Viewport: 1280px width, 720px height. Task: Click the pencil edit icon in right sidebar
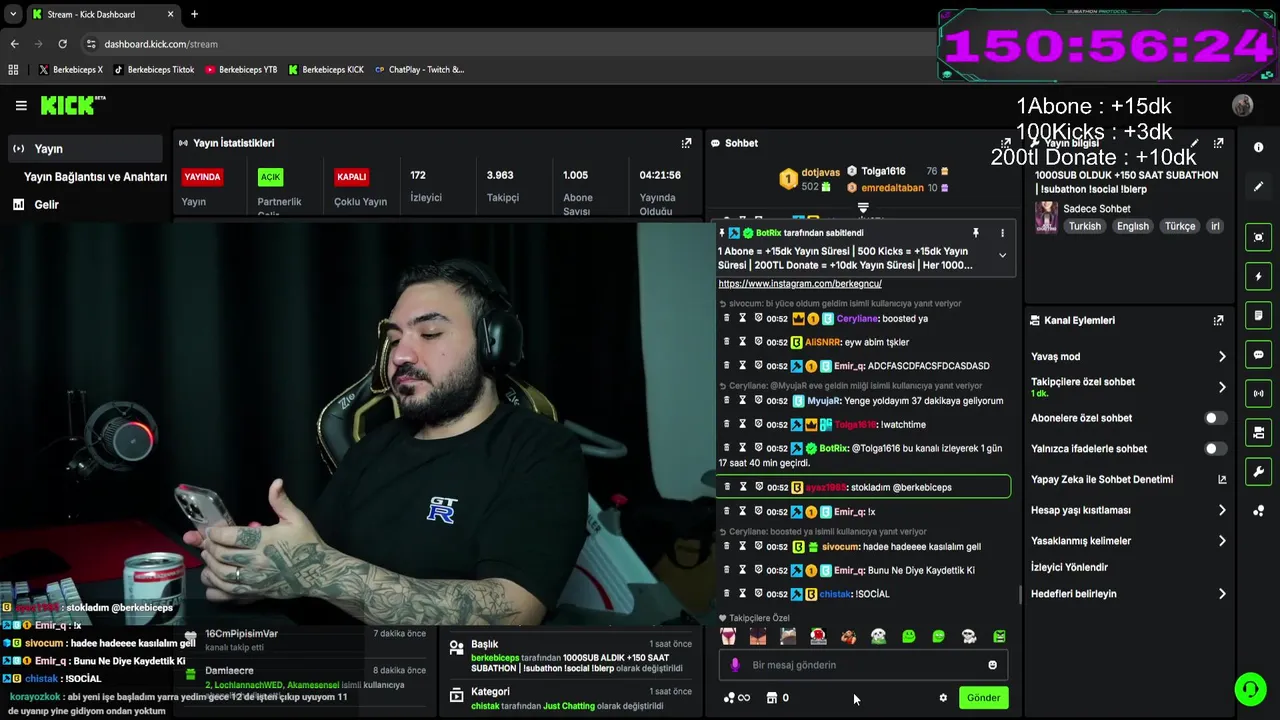pyautogui.click(x=1258, y=186)
